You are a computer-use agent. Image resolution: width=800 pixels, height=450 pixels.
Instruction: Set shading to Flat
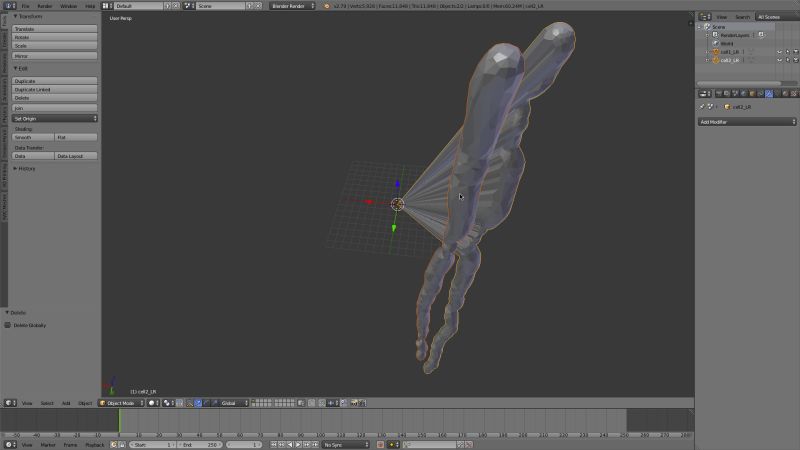pos(76,137)
